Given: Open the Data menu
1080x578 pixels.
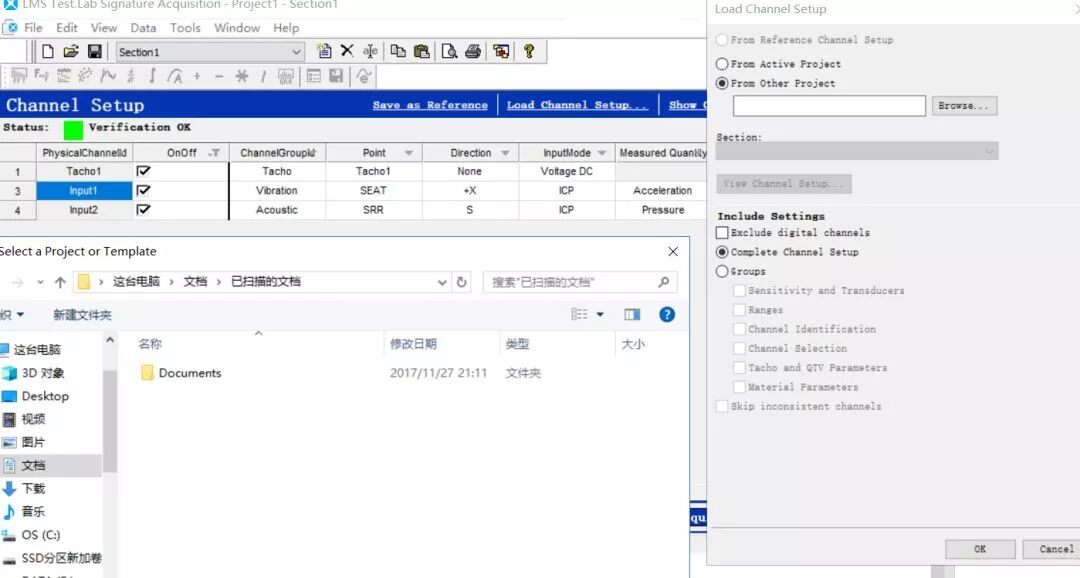Looking at the screenshot, I should (143, 28).
